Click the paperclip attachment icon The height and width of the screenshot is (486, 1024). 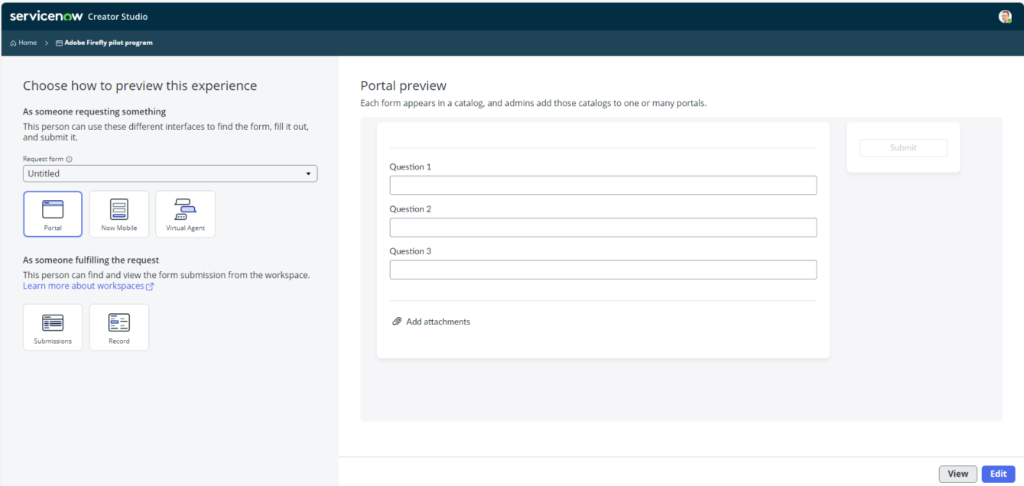397,322
